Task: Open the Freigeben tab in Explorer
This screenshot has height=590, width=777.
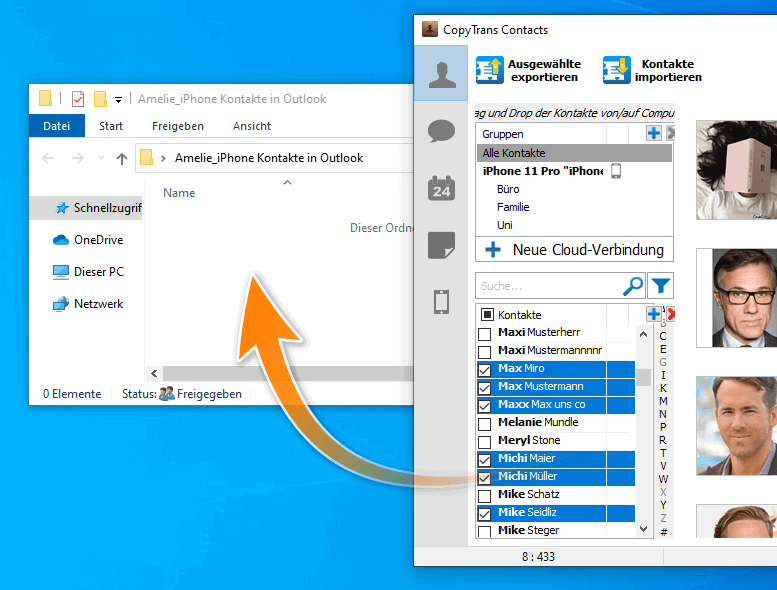Action: (x=177, y=126)
